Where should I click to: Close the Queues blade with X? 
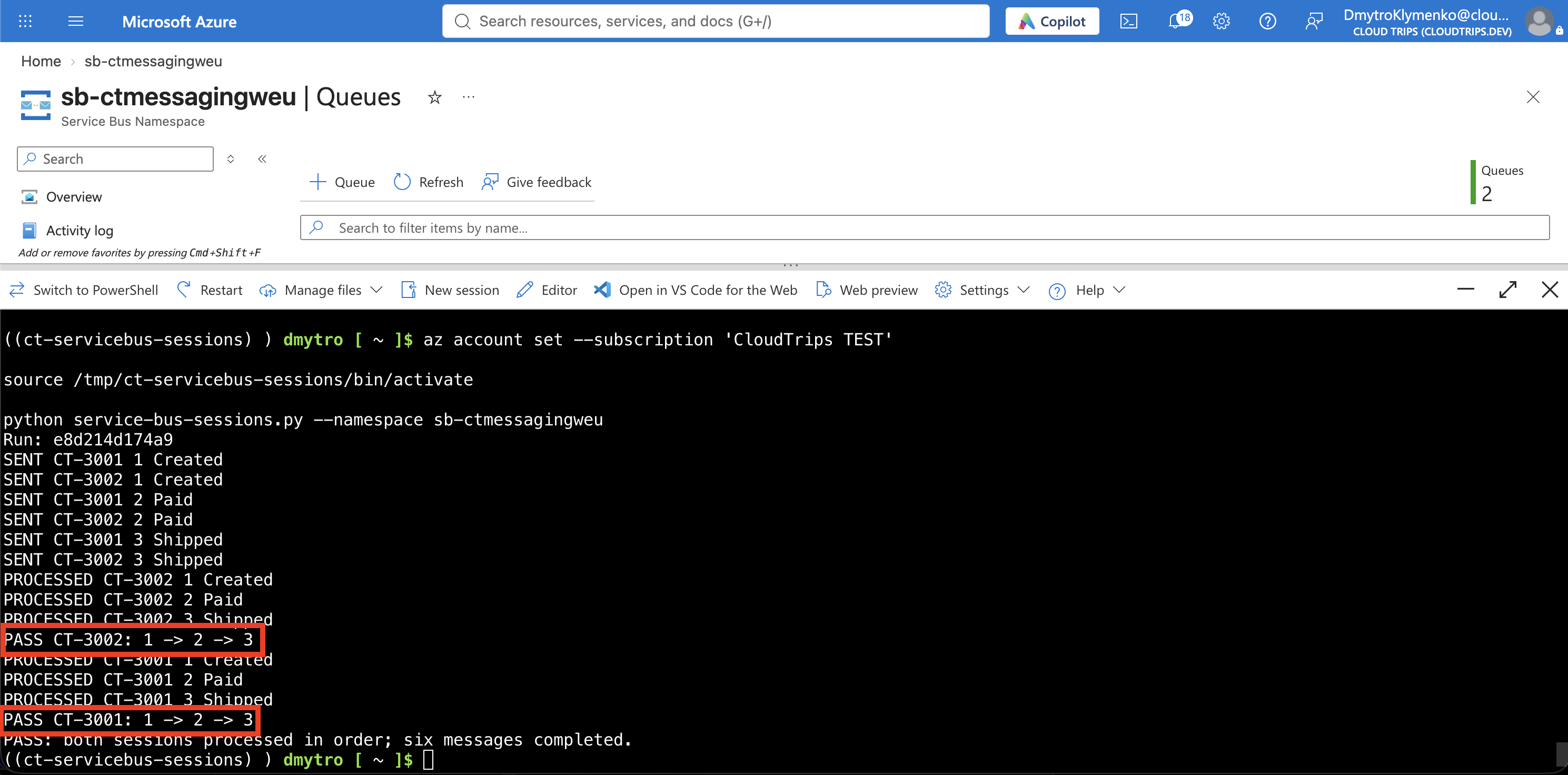1533,97
